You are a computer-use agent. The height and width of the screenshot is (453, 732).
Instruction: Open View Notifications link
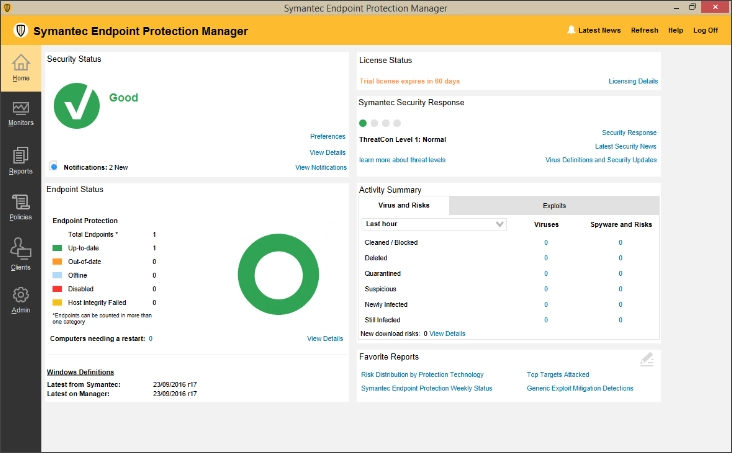click(321, 167)
